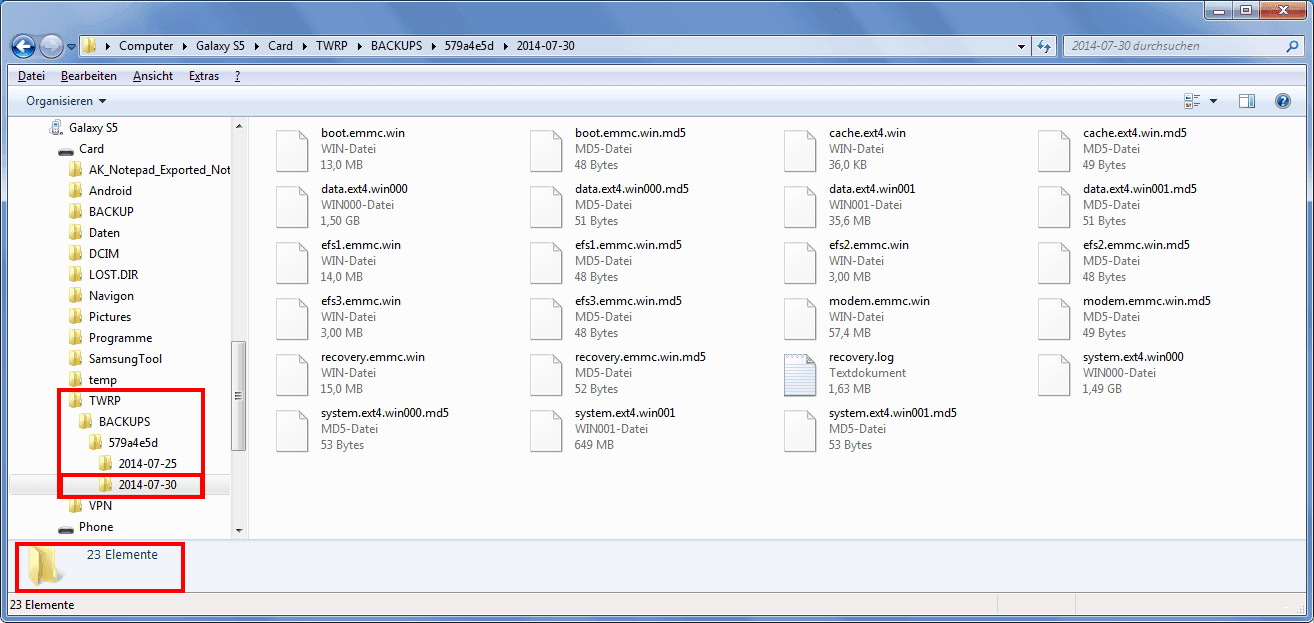Select the DCIM folder in the tree
The width and height of the screenshot is (1314, 623).
(x=103, y=254)
